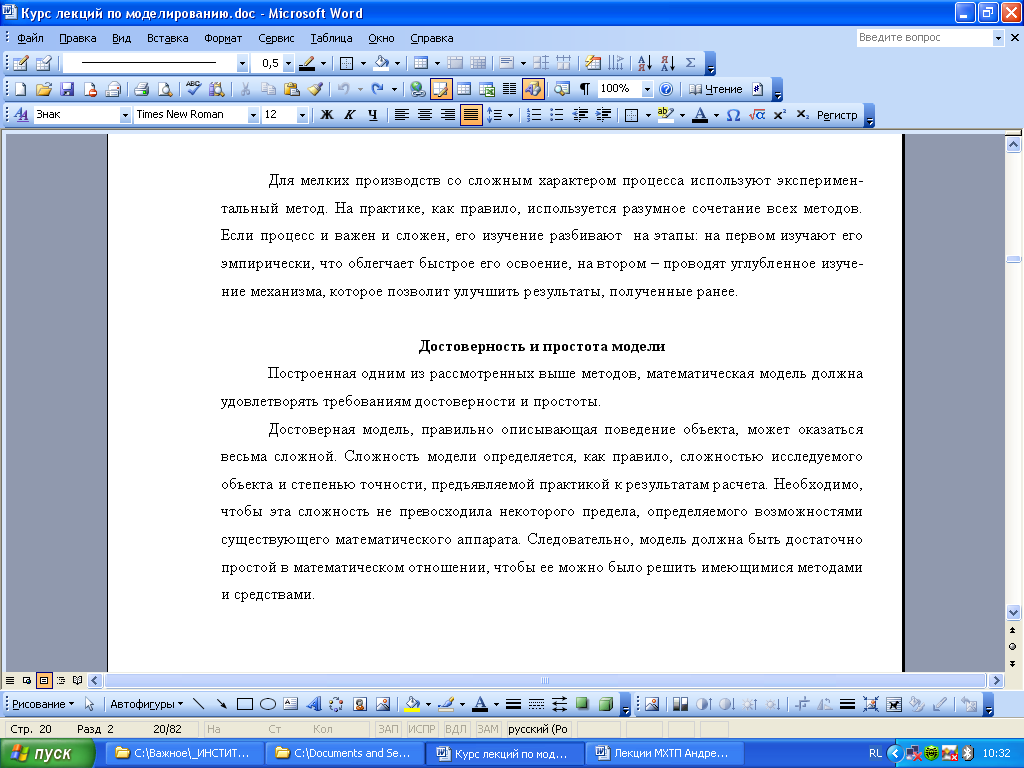Open the Columns layout button
Screen dimensions: 1024x768
point(509,89)
